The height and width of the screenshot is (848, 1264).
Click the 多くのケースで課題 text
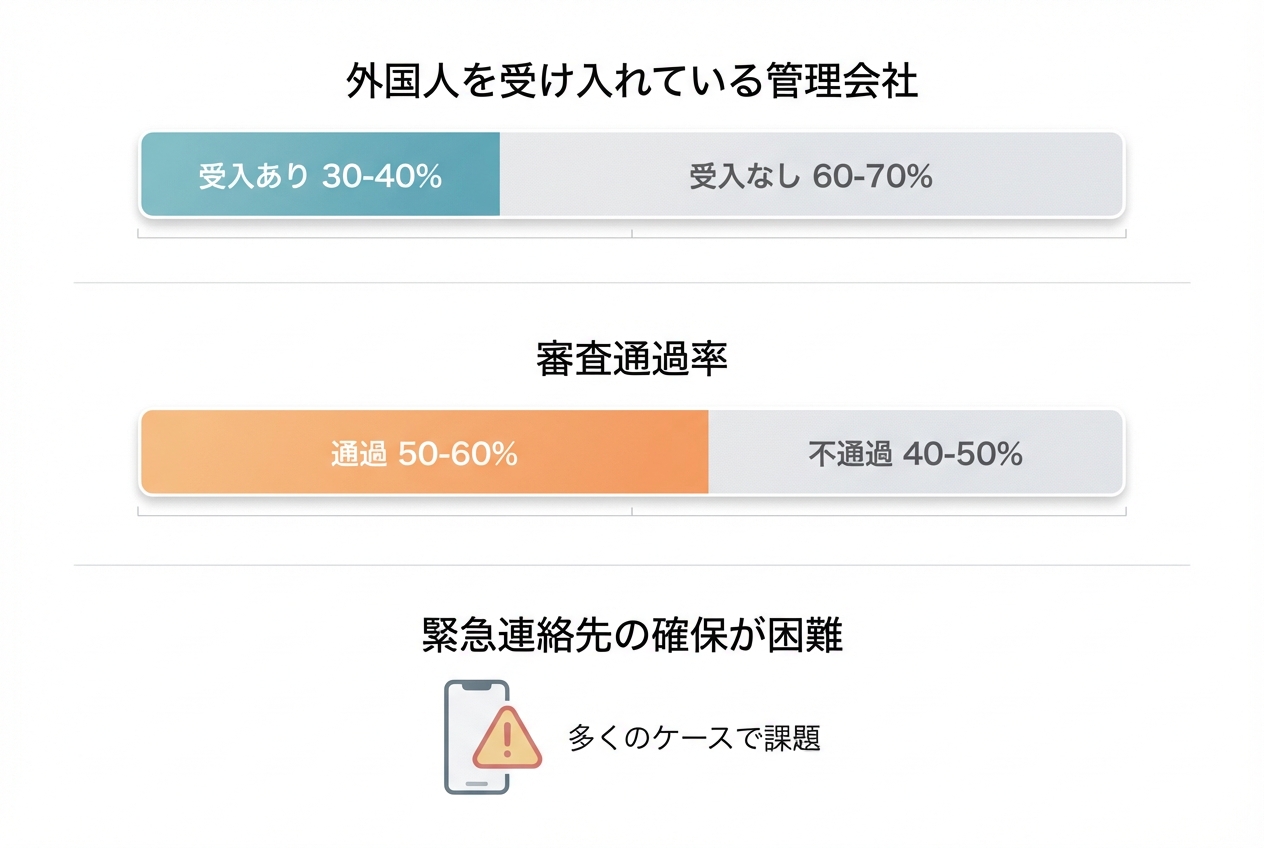point(694,738)
